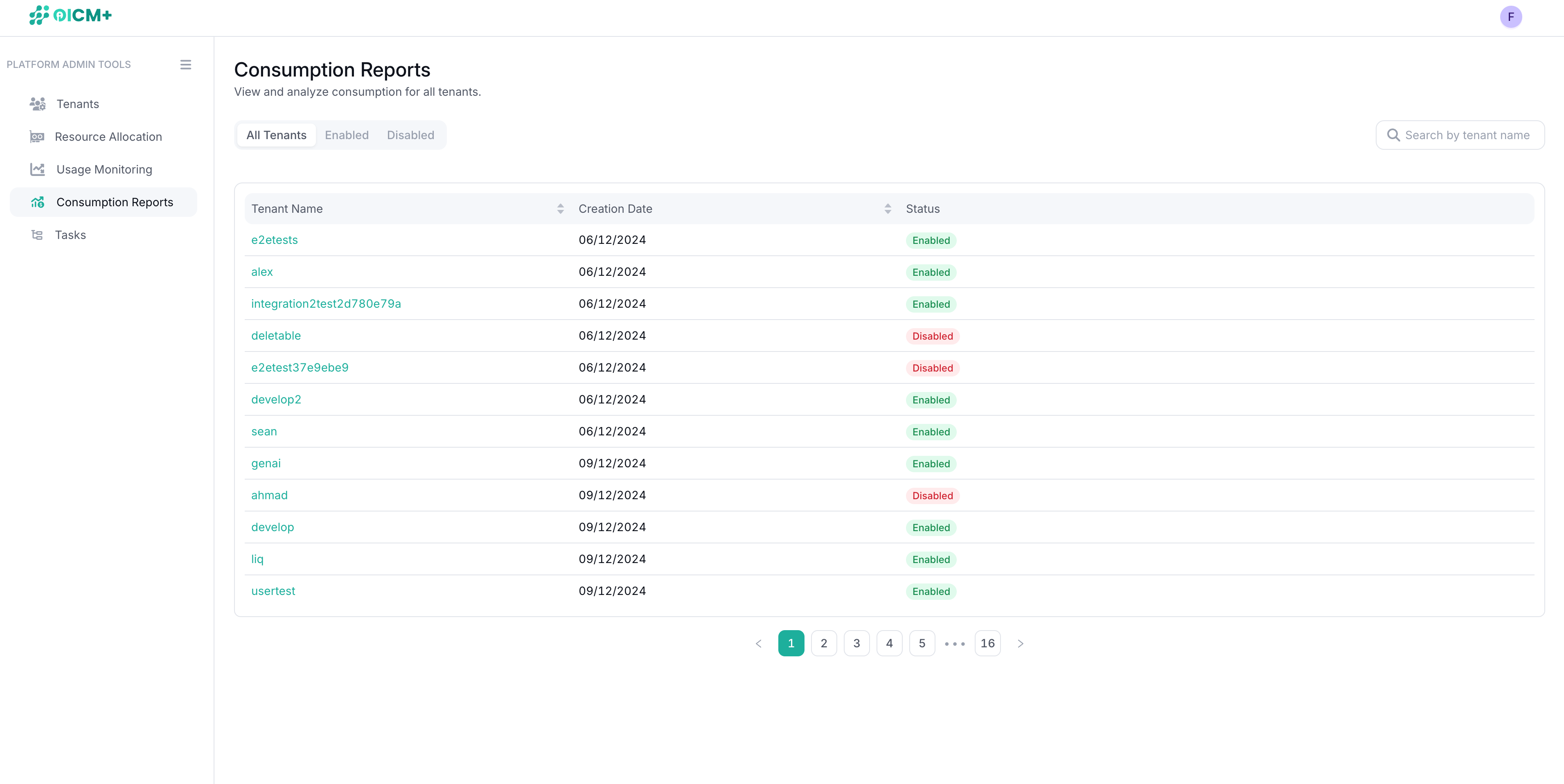Sort tenants by Tenant Name
This screenshot has height=784, width=1564.
[x=560, y=208]
